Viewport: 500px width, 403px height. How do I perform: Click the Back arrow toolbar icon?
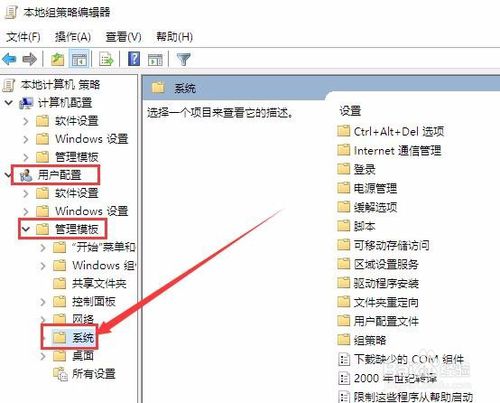click(x=9, y=59)
